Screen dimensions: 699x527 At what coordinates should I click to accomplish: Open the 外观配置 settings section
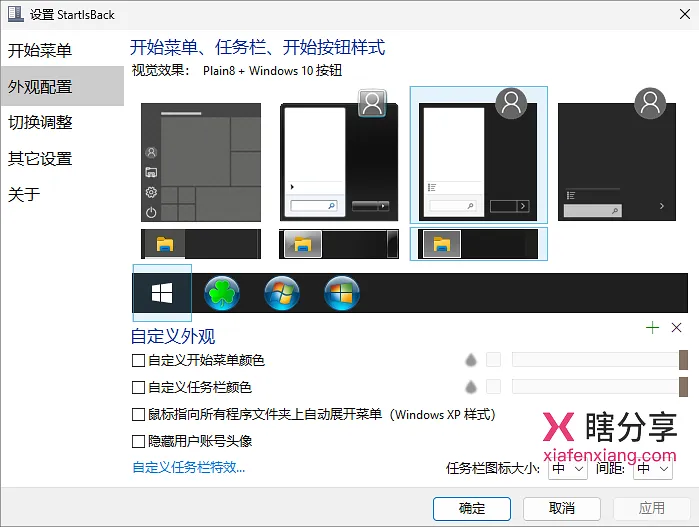pos(62,86)
